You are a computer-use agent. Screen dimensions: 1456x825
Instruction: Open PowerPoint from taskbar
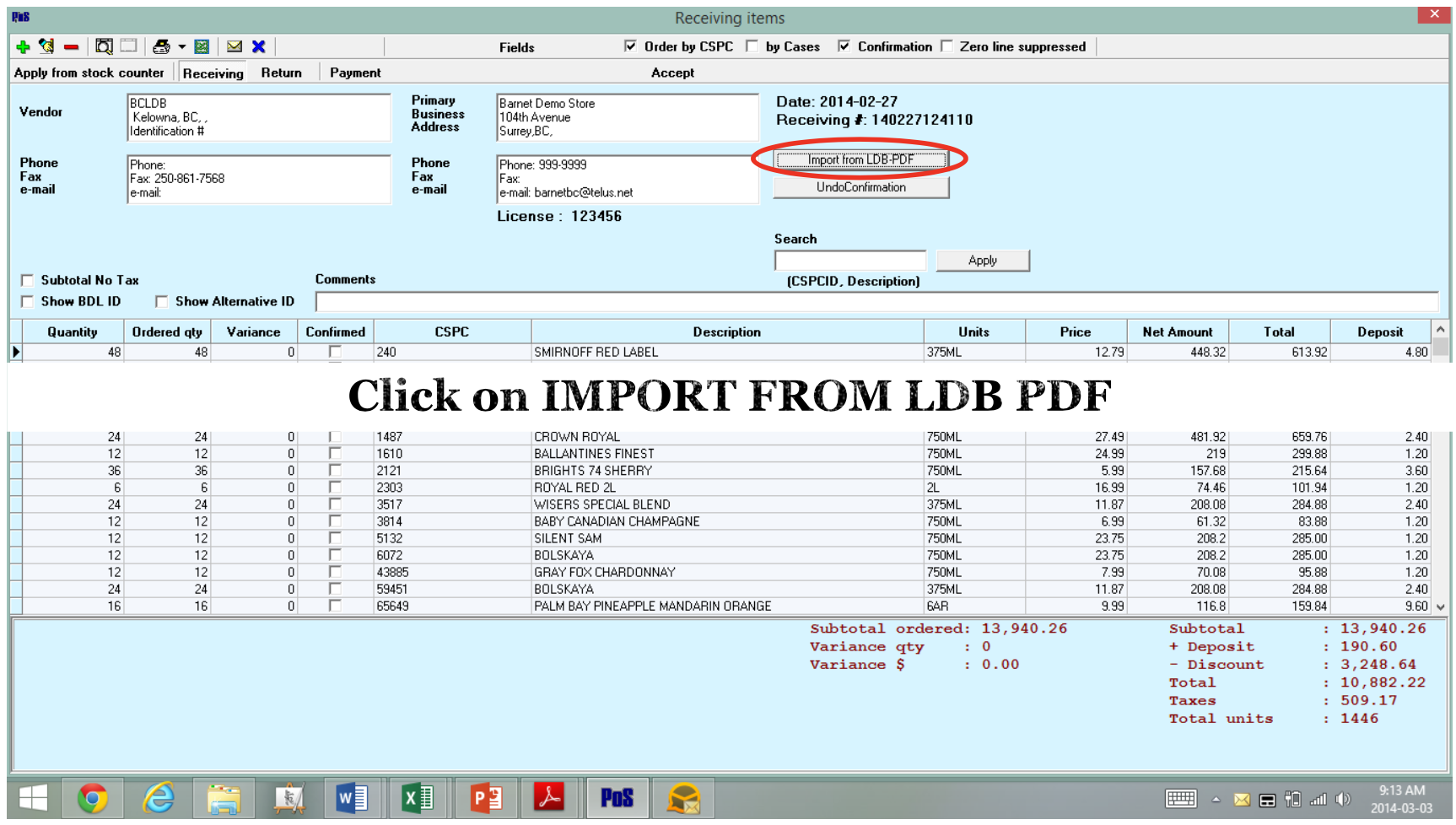pyautogui.click(x=485, y=798)
